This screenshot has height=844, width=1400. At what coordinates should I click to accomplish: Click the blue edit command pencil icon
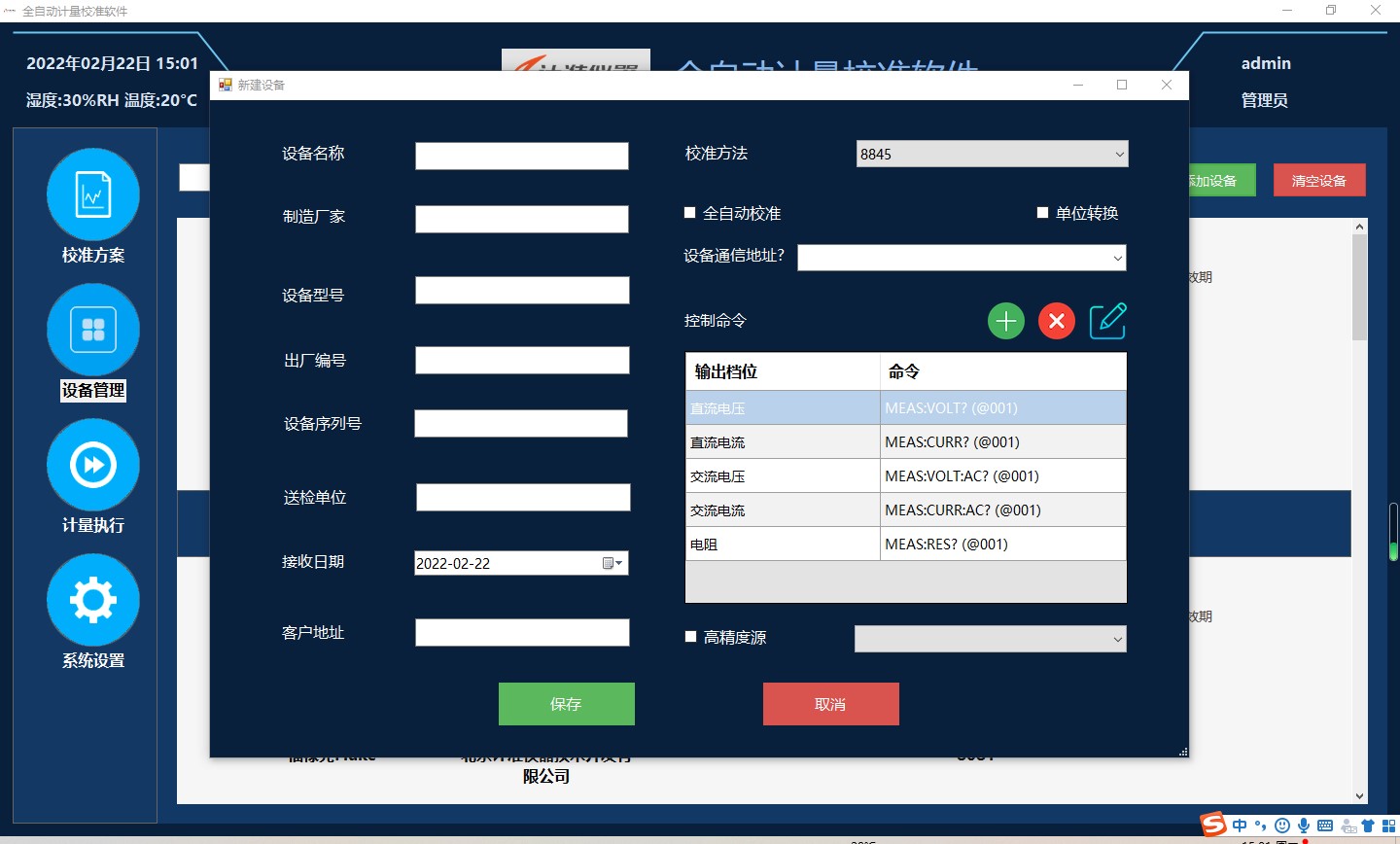point(1107,321)
